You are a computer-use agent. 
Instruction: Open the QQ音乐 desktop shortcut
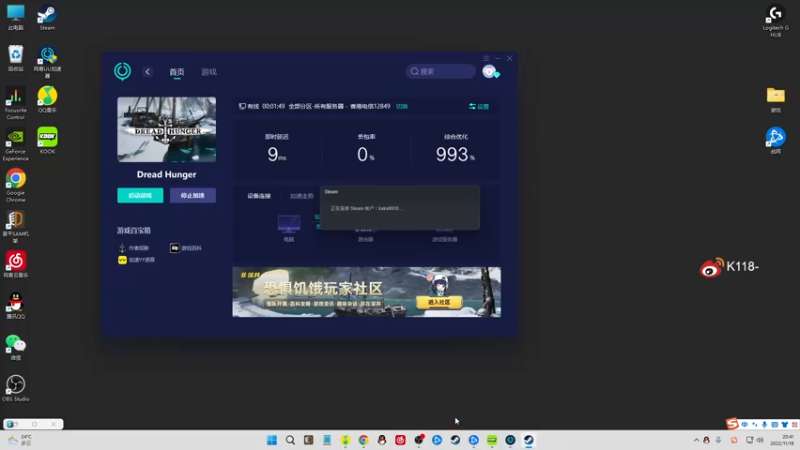(47, 99)
